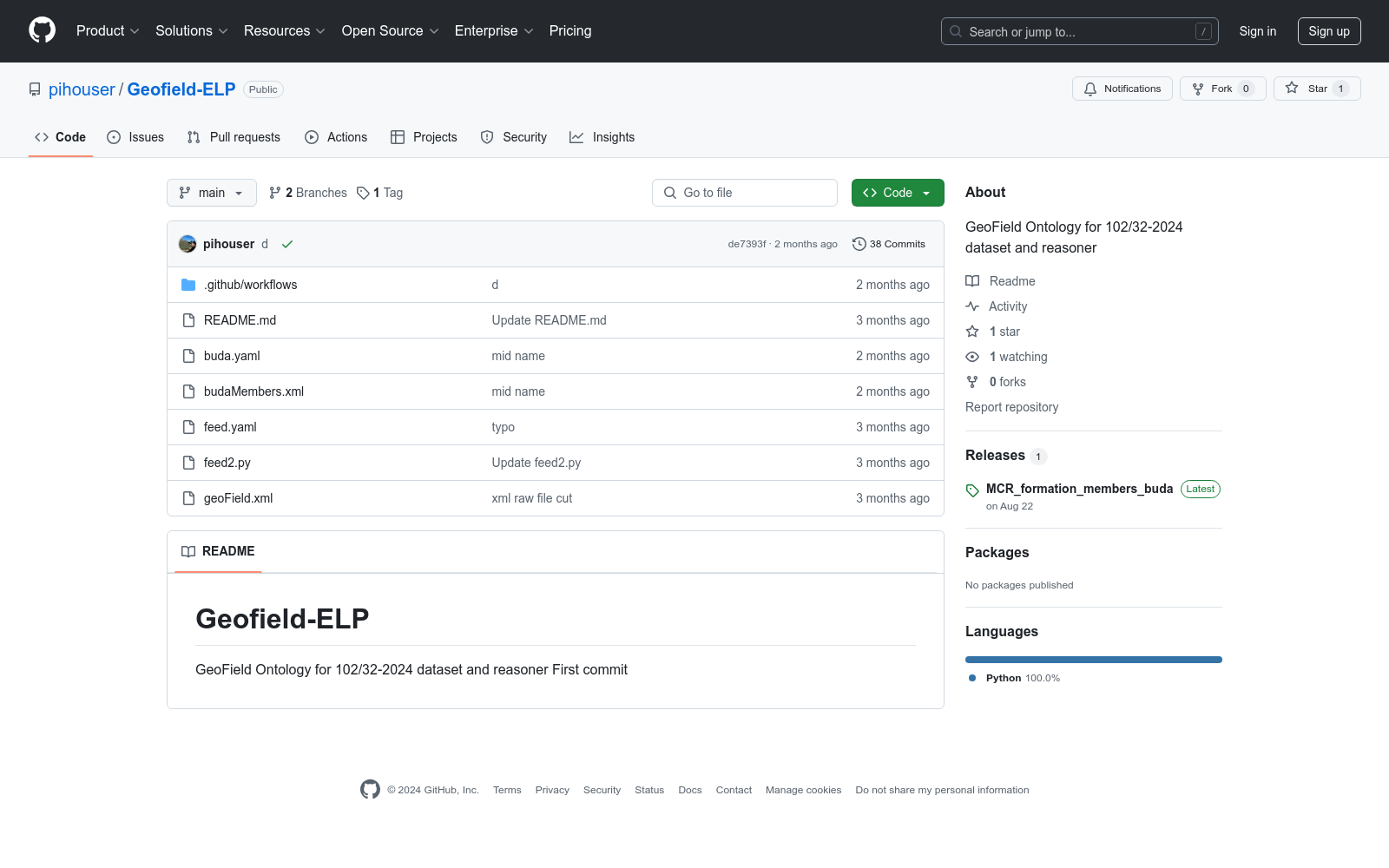
Task: View the 1 Tag link
Action: tap(380, 193)
